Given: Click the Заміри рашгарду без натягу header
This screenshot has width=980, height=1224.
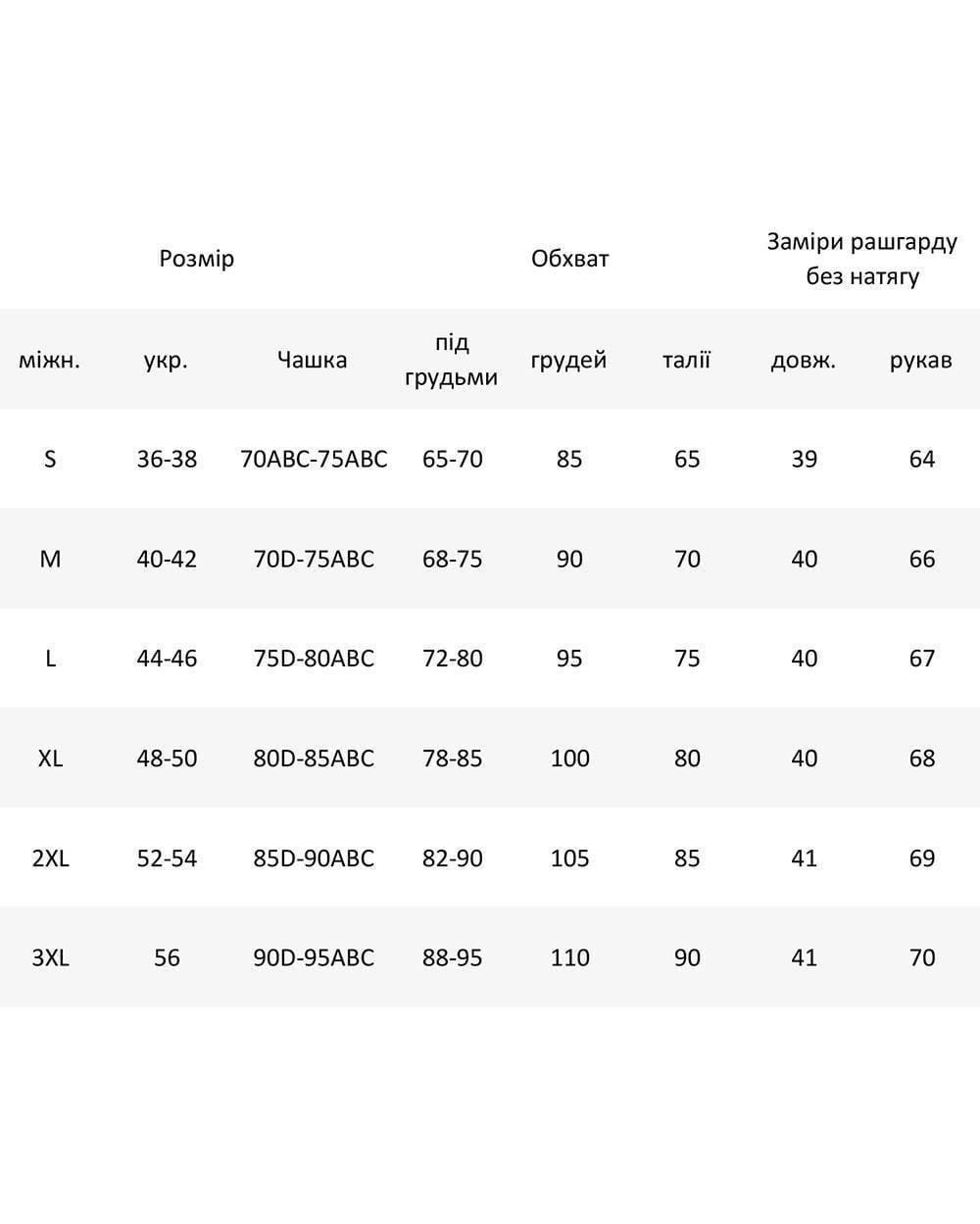Looking at the screenshot, I should pyautogui.click(x=862, y=259).
